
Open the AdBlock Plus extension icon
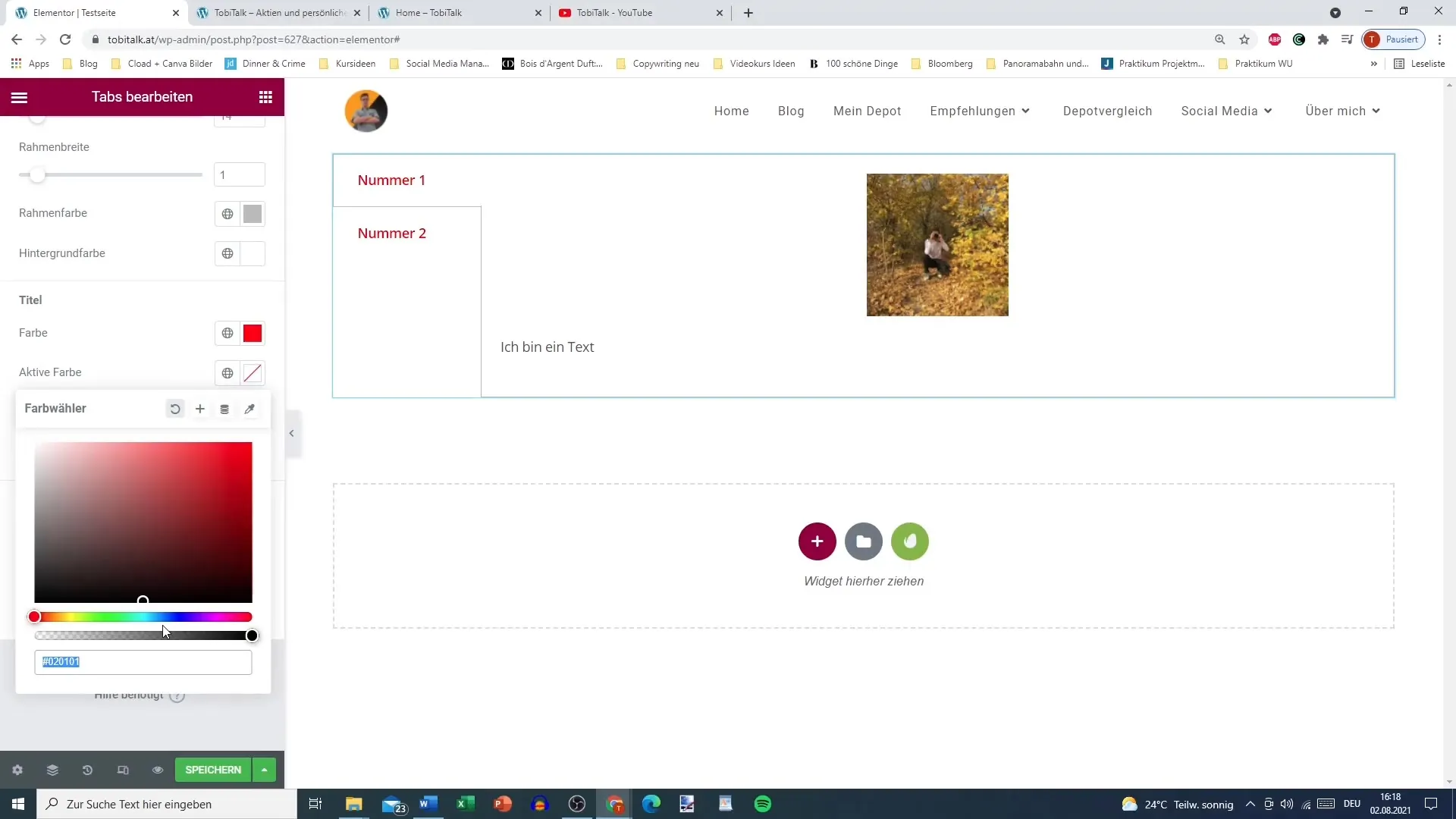point(1275,39)
